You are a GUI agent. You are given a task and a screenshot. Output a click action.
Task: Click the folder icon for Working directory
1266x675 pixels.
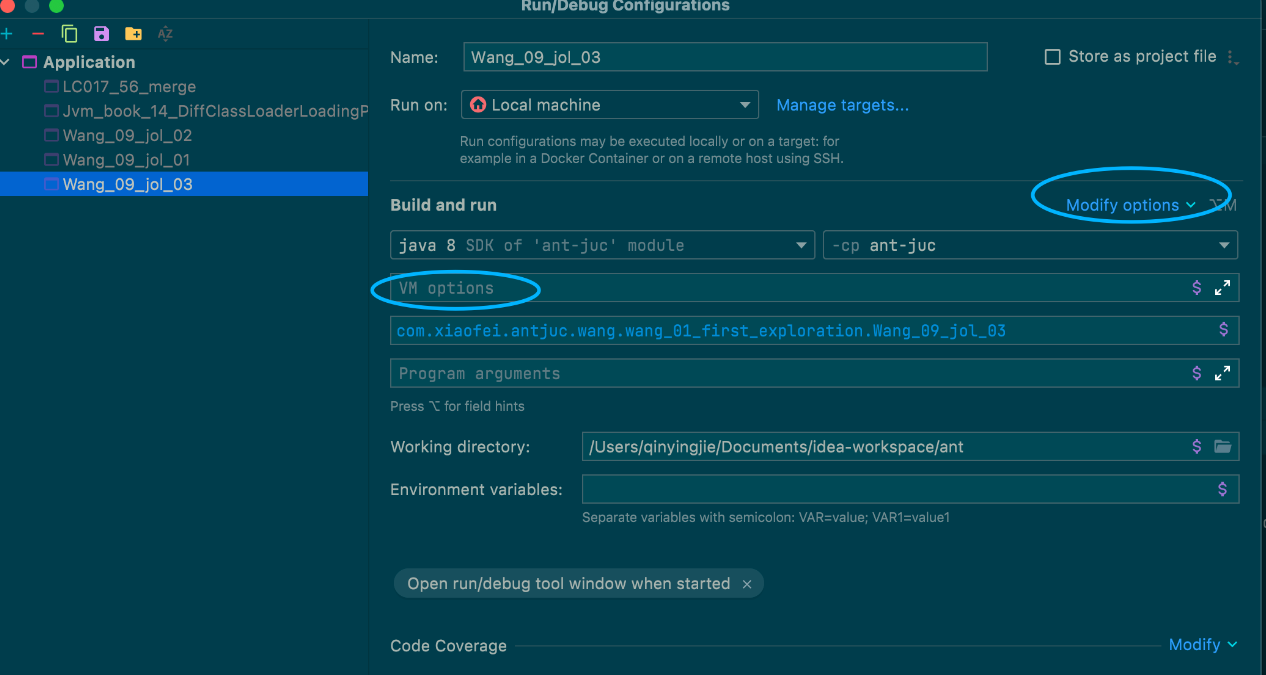pos(1222,447)
